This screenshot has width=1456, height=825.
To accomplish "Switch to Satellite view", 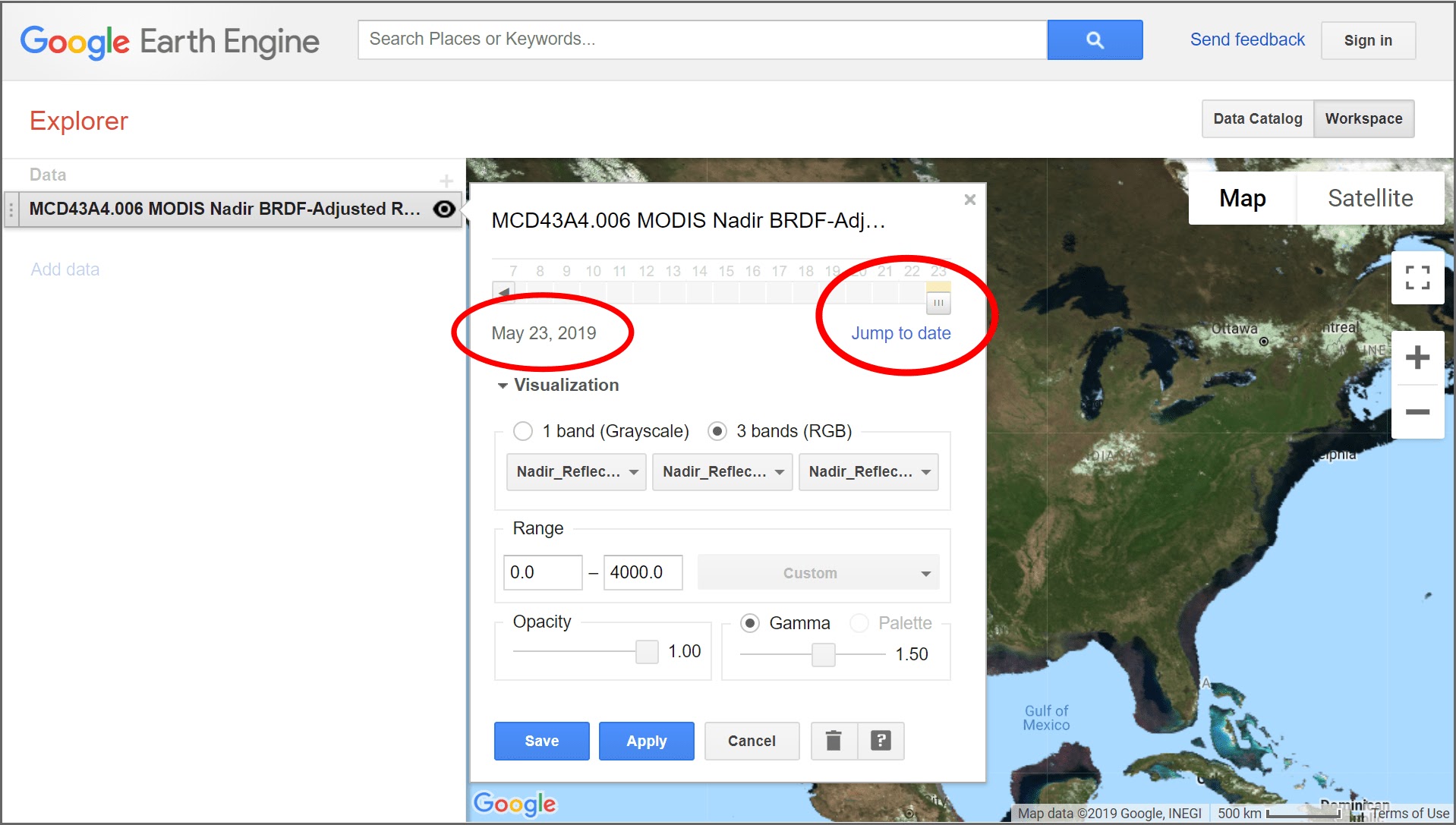I will (1370, 198).
